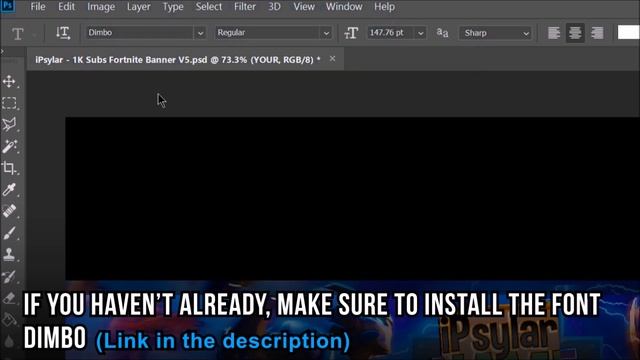Open the Image menu
640x360 pixels.
pyautogui.click(x=101, y=7)
